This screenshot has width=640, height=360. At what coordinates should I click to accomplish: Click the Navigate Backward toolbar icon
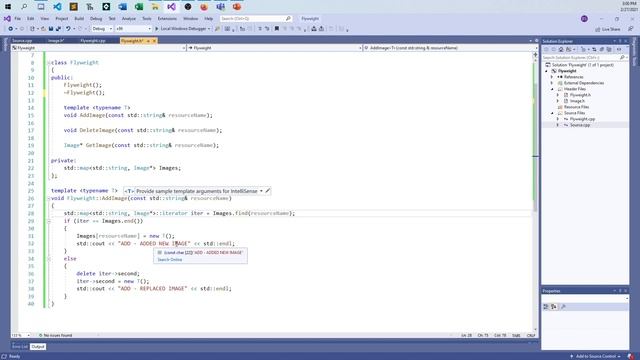[x=11, y=29]
